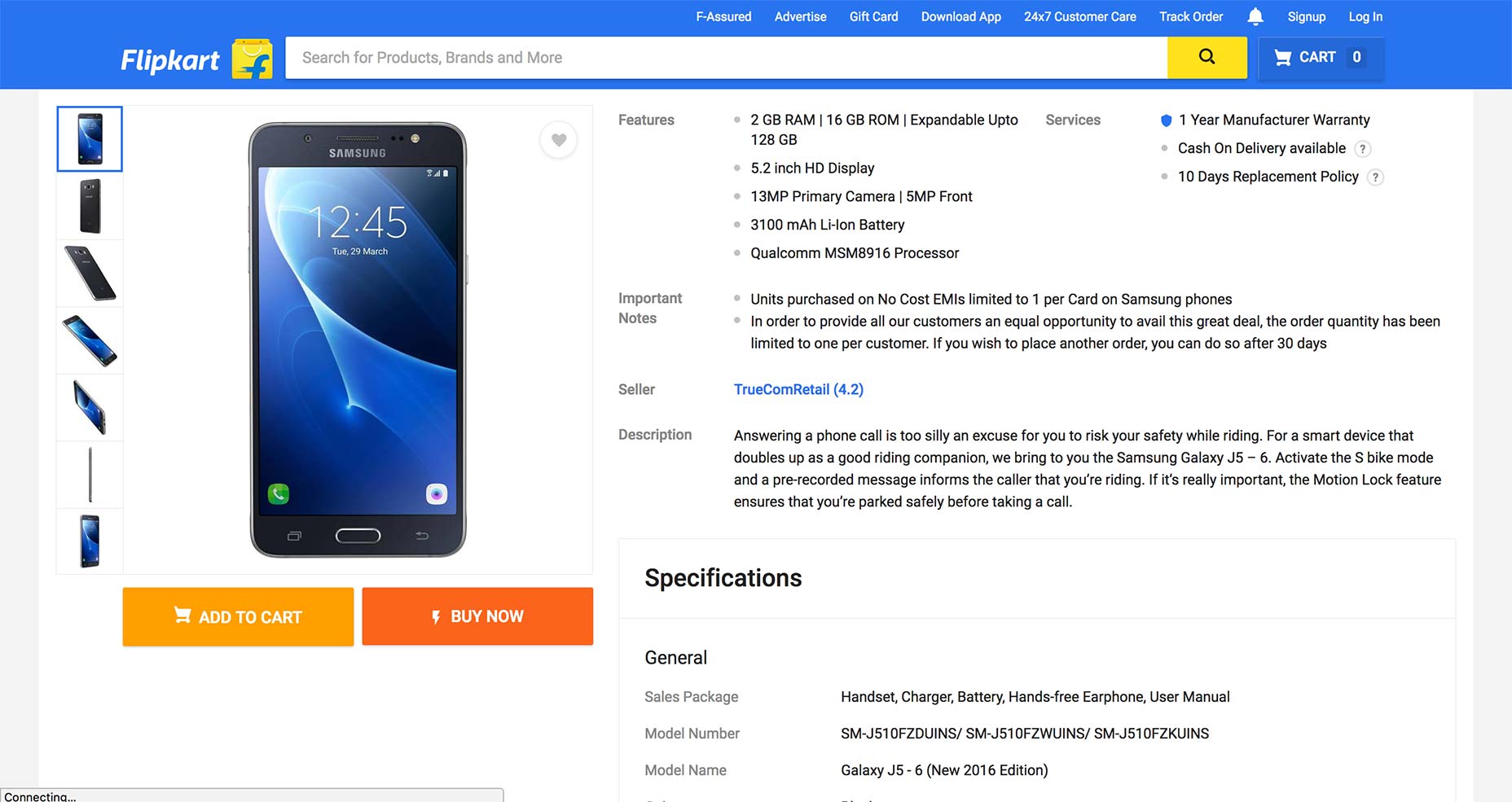The height and width of the screenshot is (802, 1512).
Task: Open the Cart
Action: click(1321, 57)
